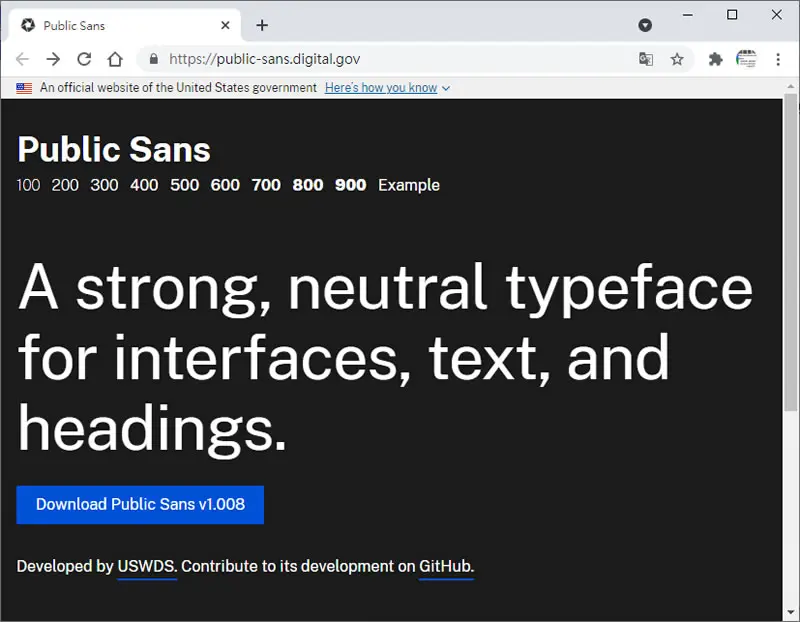The width and height of the screenshot is (800, 622).
Task: Follow the USWDS link
Action: [x=147, y=566]
